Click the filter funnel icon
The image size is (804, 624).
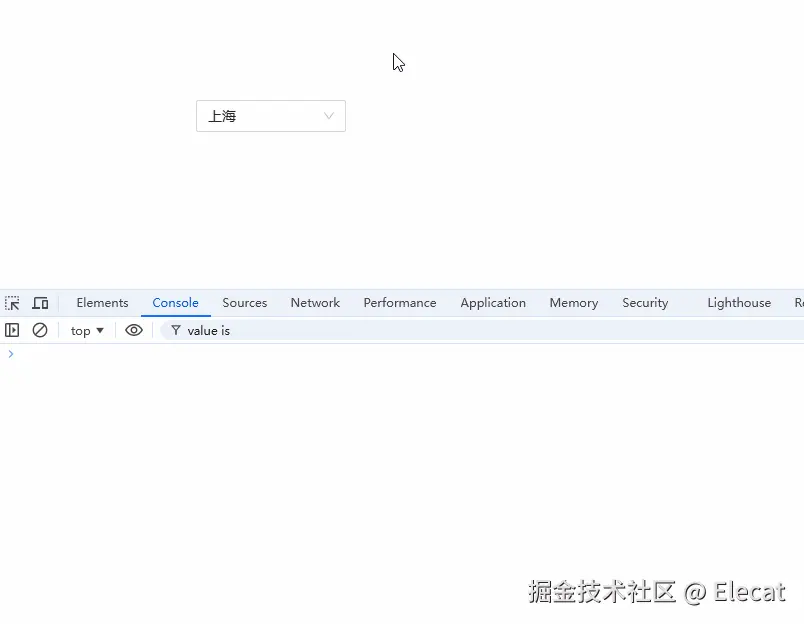click(175, 330)
